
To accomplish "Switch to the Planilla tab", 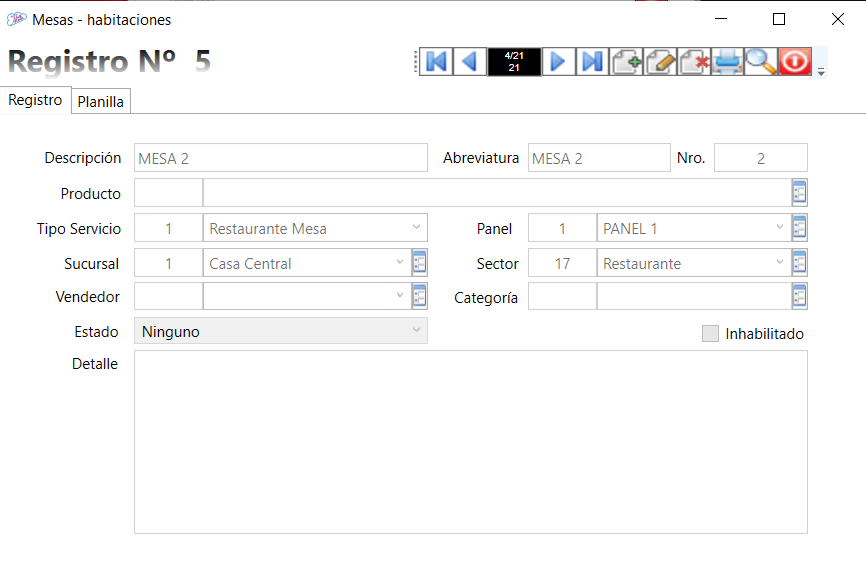I will pyautogui.click(x=101, y=101).
